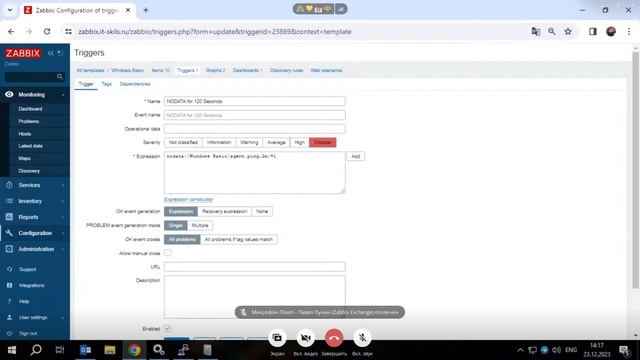Screen dimensions: 640x360
Task: Expand the Services menu section
Action: 63,185
